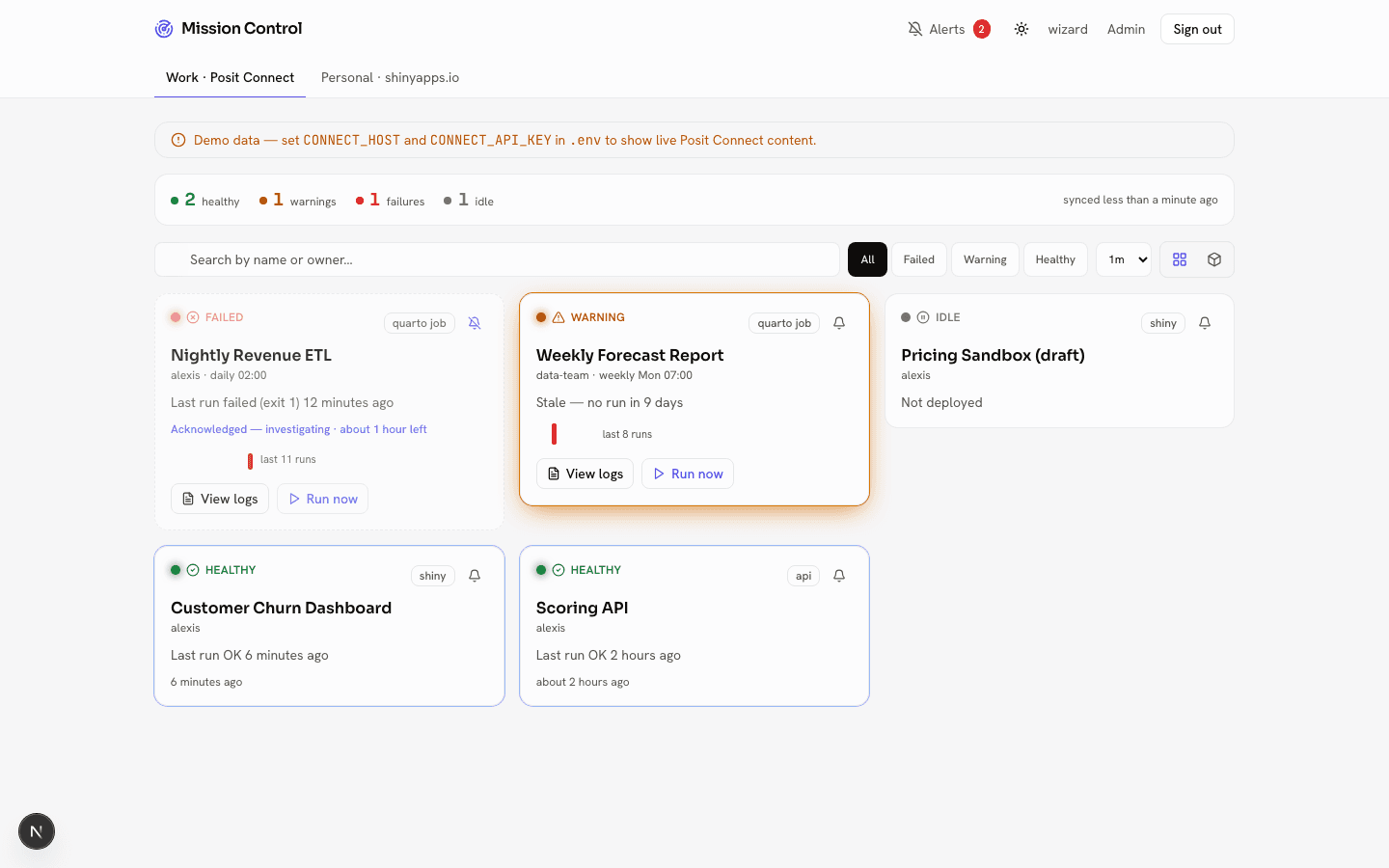The width and height of the screenshot is (1389, 868).
Task: Click the '1 warnings' summary count
Action: coord(298,200)
